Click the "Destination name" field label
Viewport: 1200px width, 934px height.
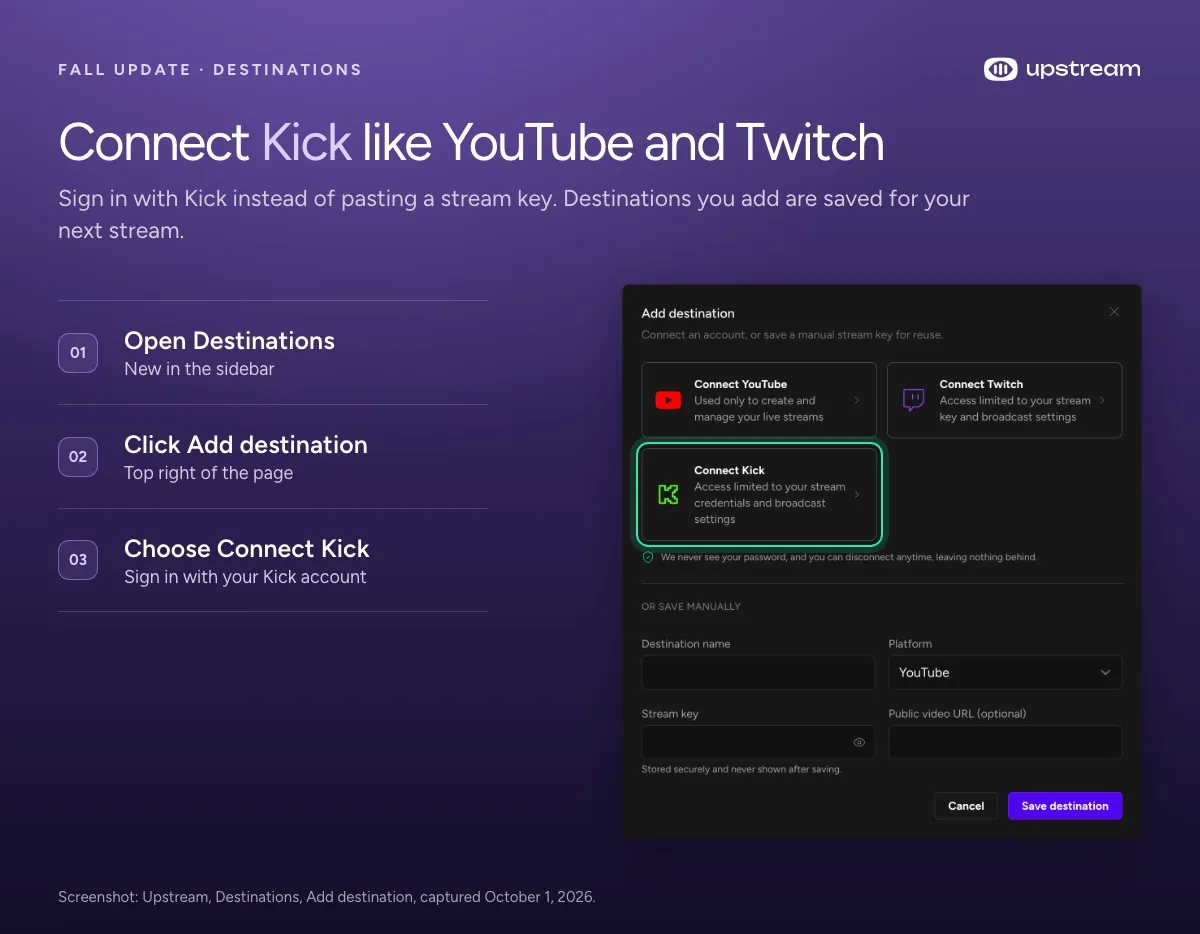pyautogui.click(x=686, y=644)
